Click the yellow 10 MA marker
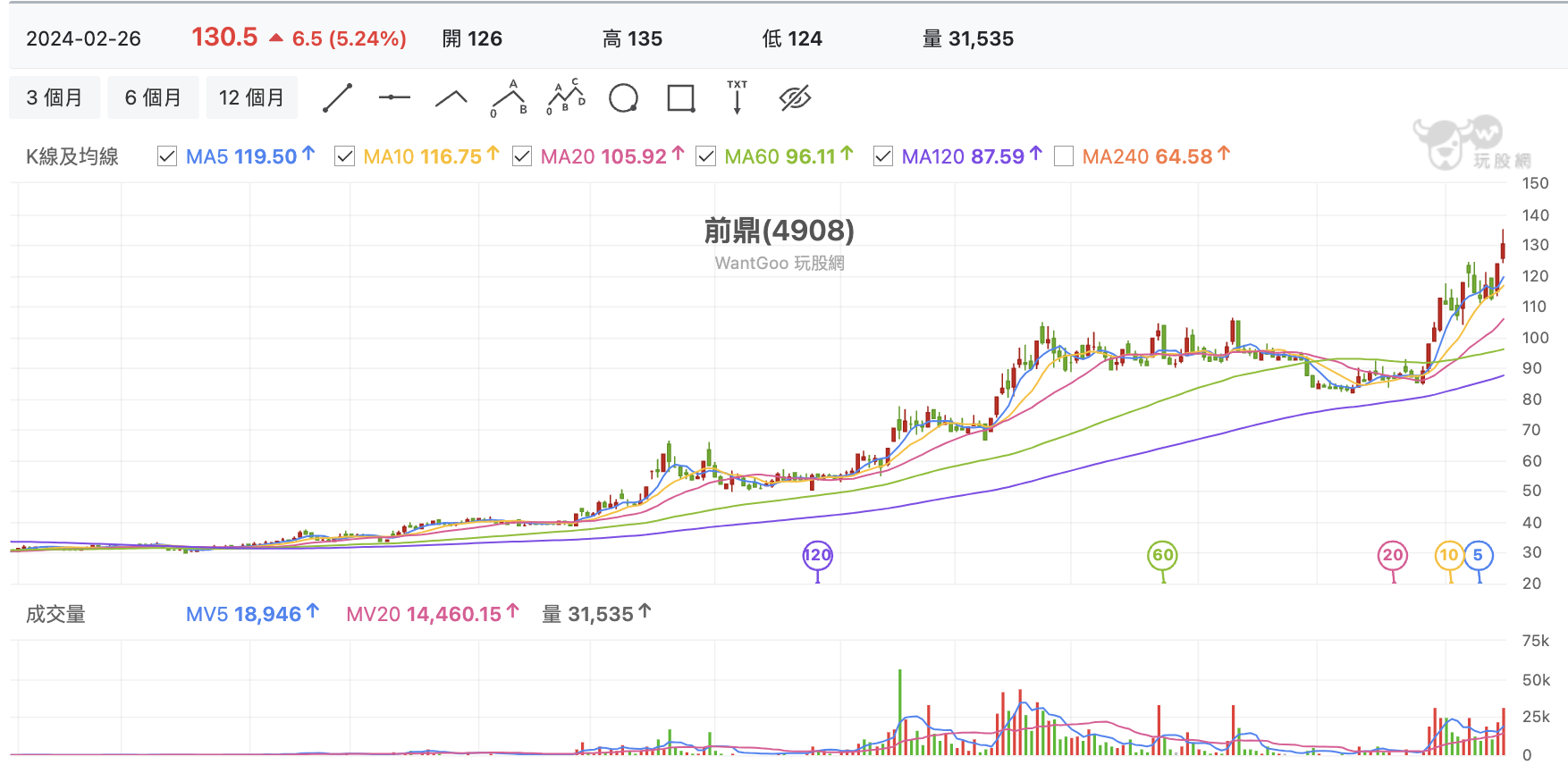1568x765 pixels. pos(1449,555)
